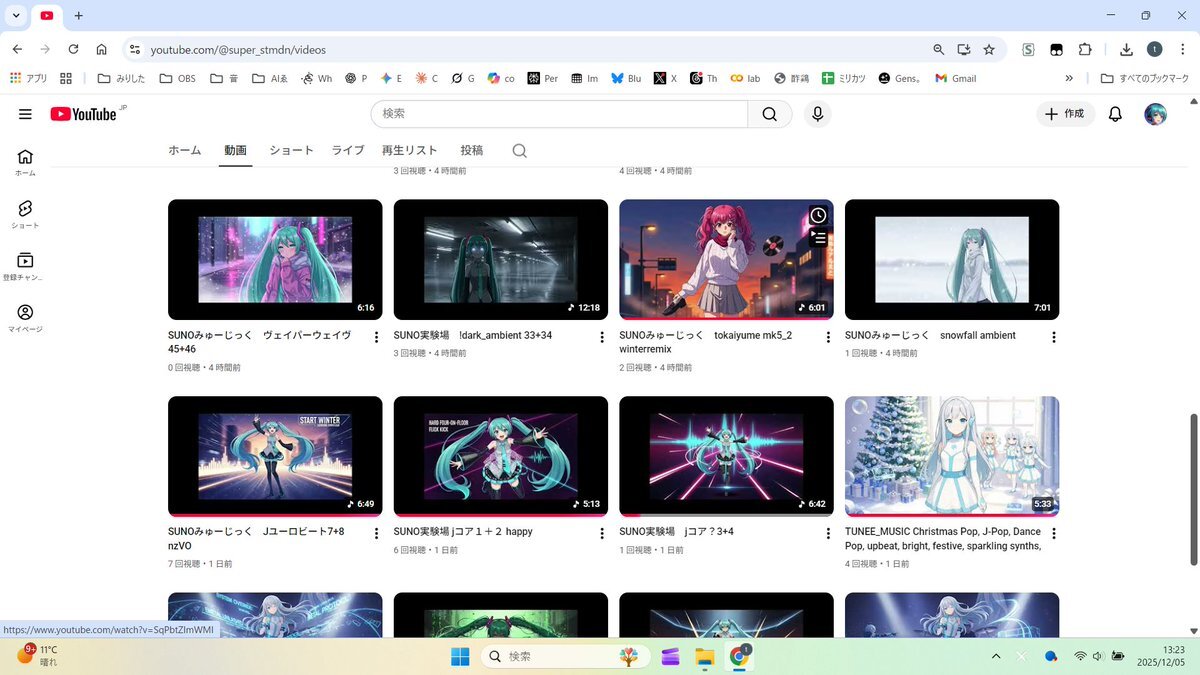Bookmark this page with the star icon
This screenshot has width=1200, height=675.
pyautogui.click(x=988, y=49)
